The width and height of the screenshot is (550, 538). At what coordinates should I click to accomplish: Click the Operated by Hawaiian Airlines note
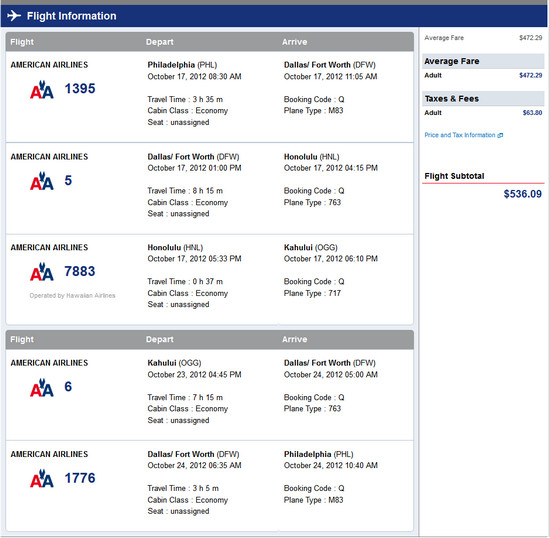[x=72, y=296]
